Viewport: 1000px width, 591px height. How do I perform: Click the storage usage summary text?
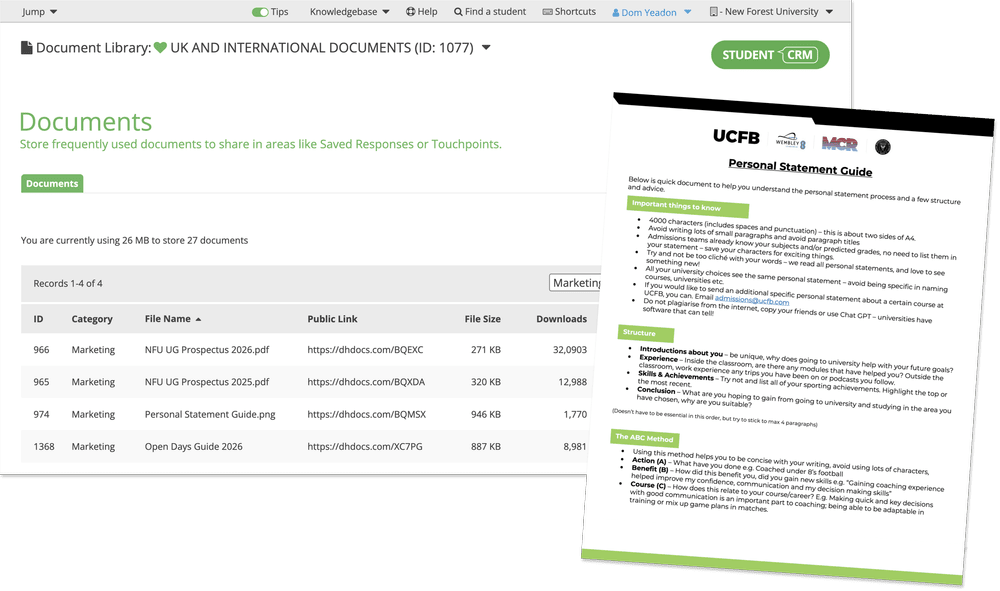click(x=134, y=240)
